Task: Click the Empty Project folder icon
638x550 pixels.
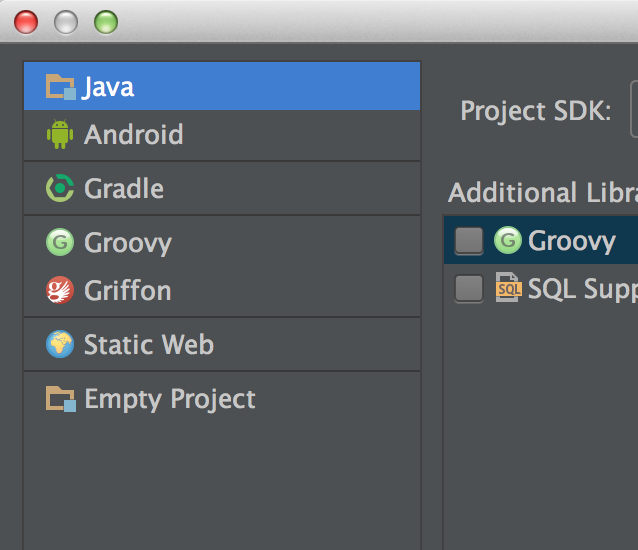Action: pos(60,399)
